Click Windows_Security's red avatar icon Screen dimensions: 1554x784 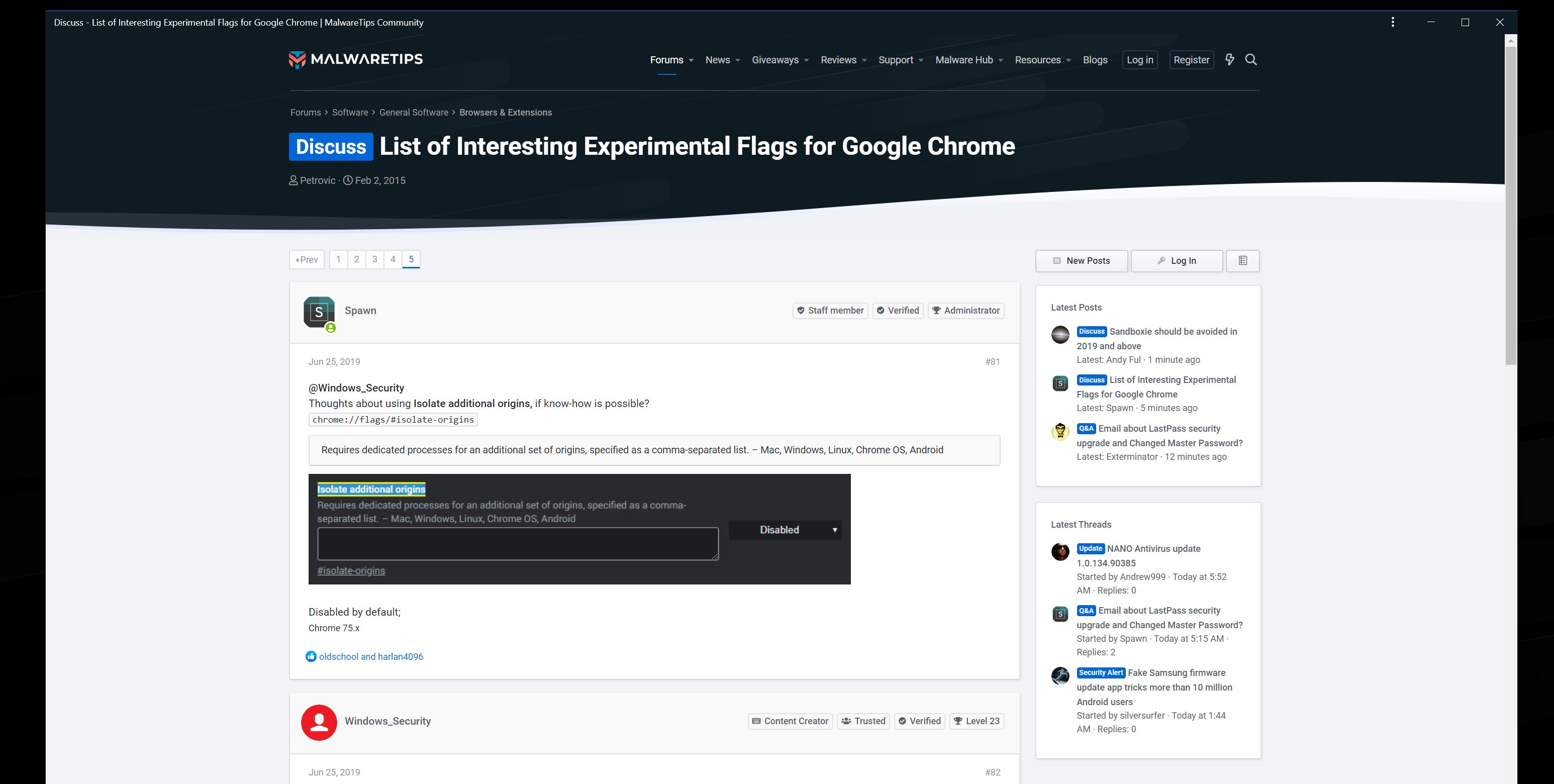tap(319, 722)
